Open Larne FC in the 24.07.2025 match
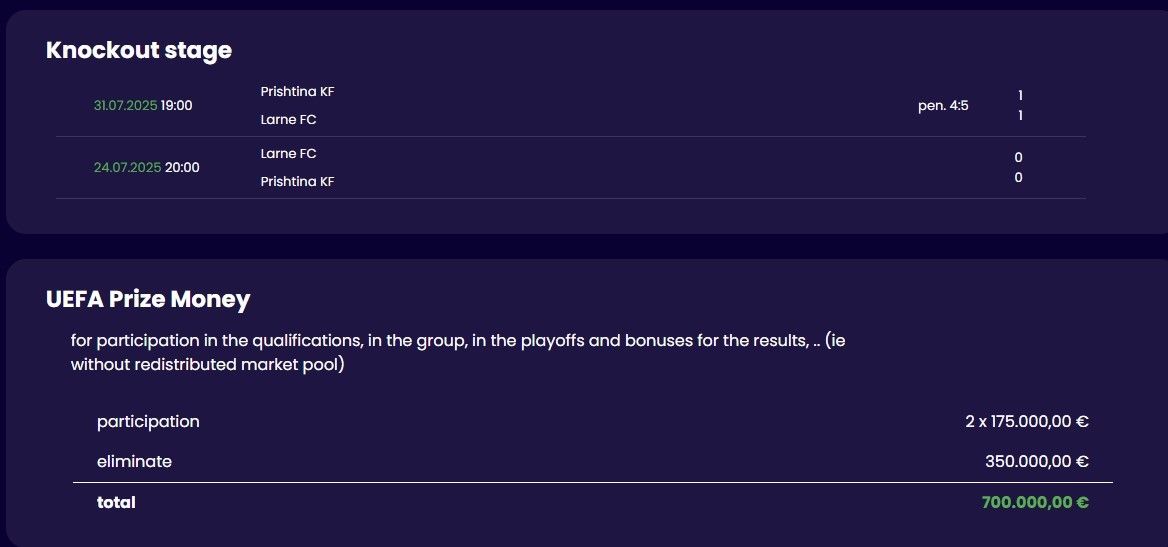The height and width of the screenshot is (547, 1168). click(288, 154)
